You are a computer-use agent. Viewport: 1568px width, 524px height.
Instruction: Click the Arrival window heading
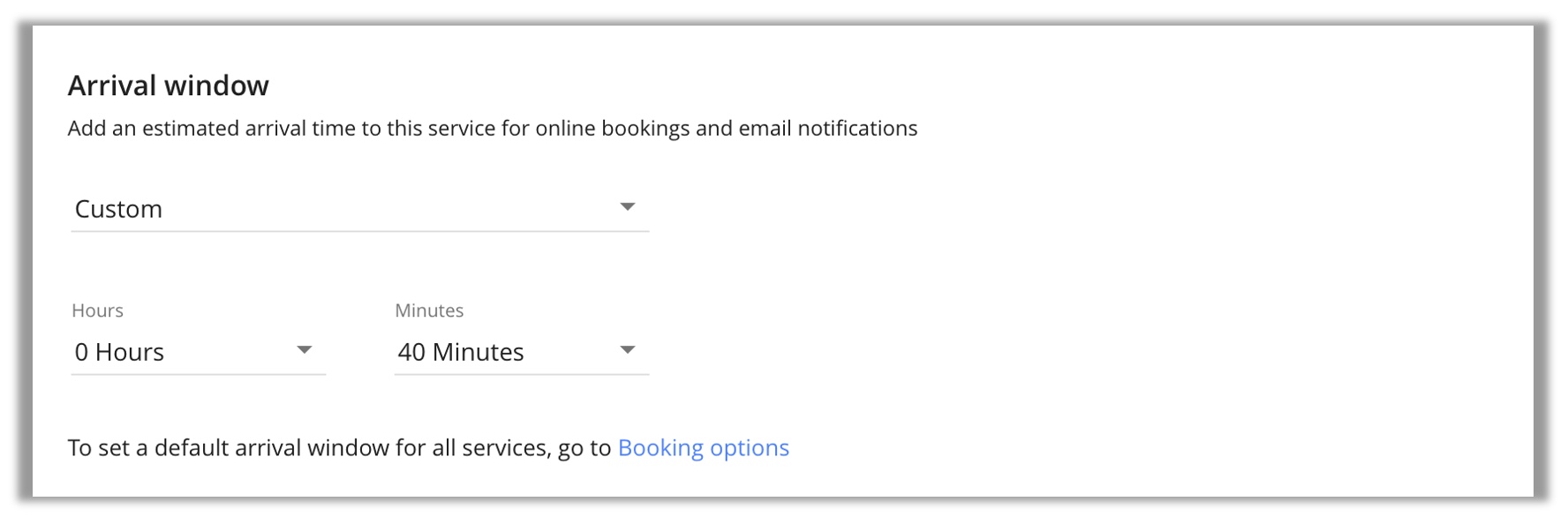click(168, 86)
